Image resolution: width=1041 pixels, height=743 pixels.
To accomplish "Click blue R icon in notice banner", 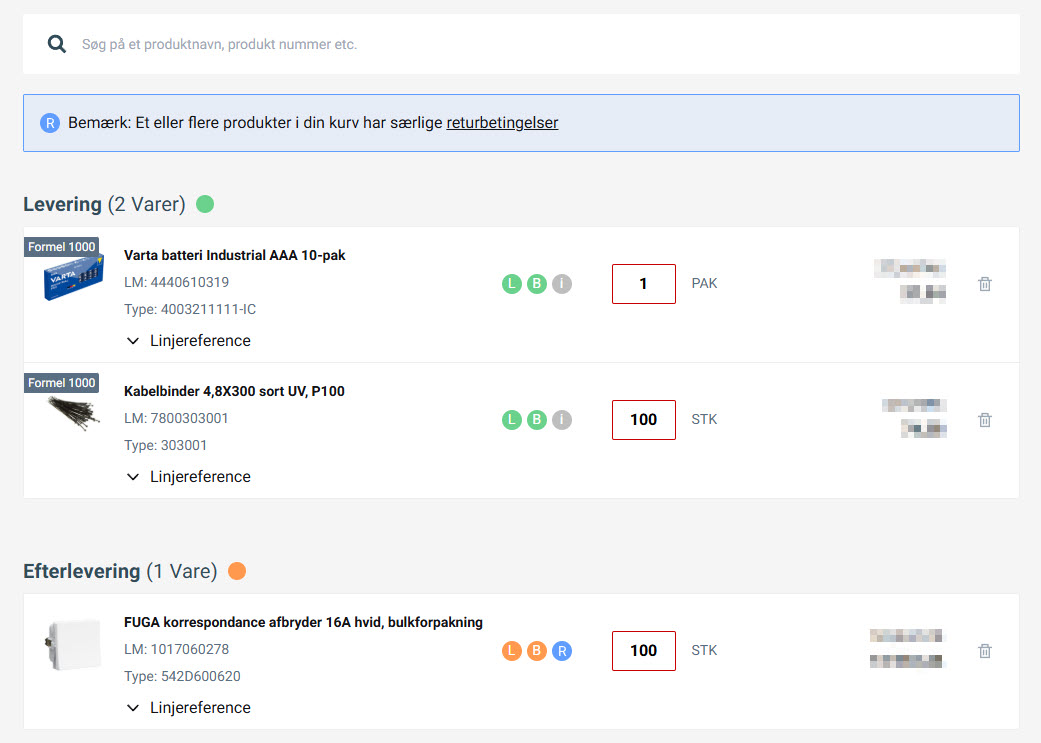I will (50, 123).
